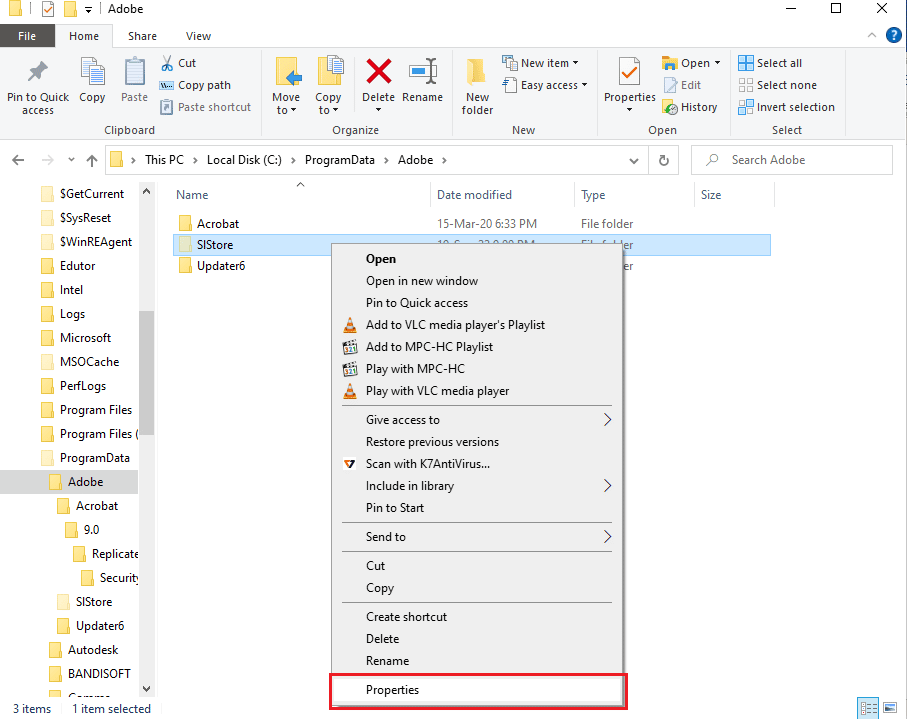Click the ribbon Properties checkmark icon
The height and width of the screenshot is (719, 907).
point(629,72)
